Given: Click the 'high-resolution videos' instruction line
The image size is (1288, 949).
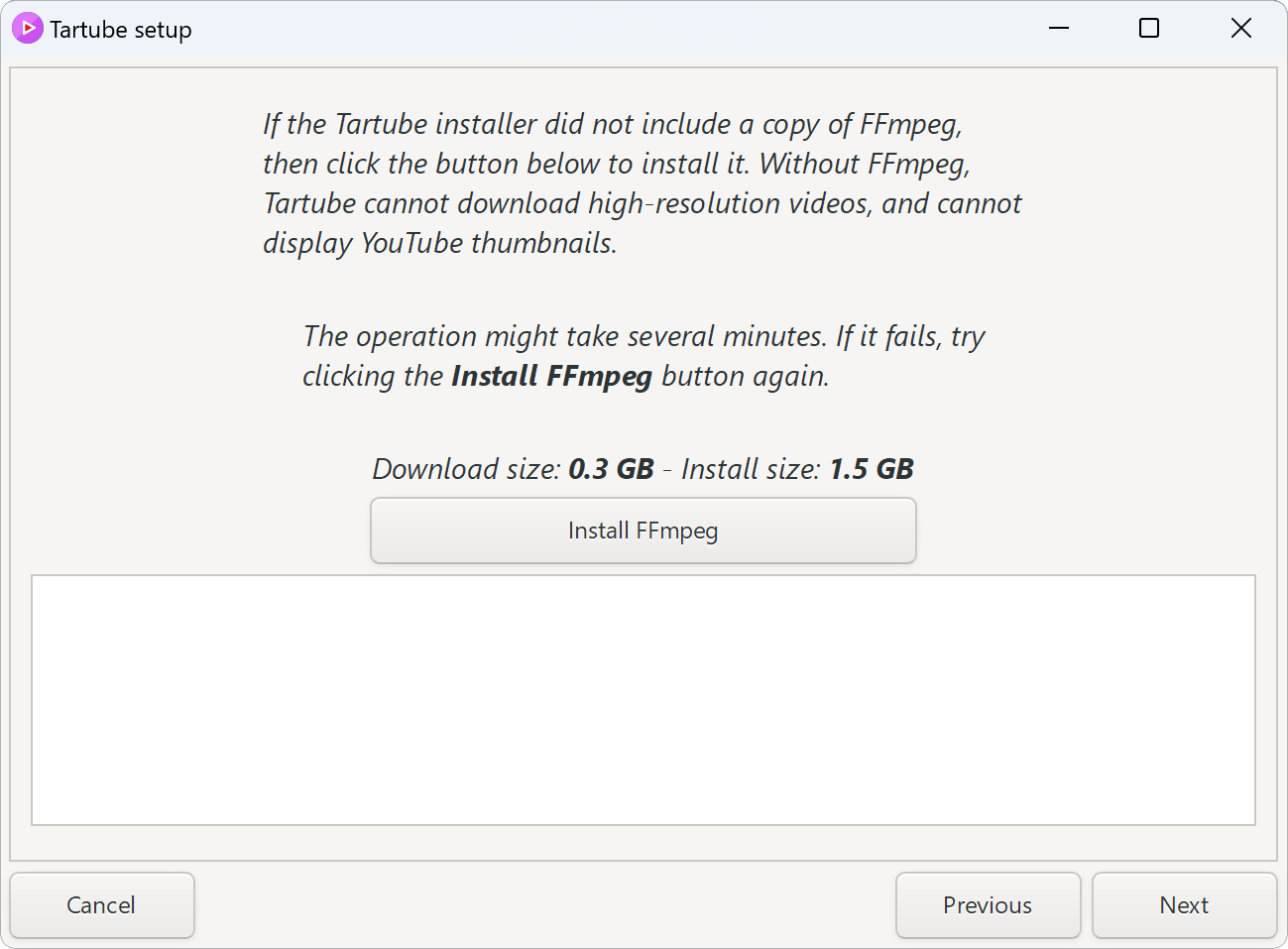Looking at the screenshot, I should [x=642, y=203].
